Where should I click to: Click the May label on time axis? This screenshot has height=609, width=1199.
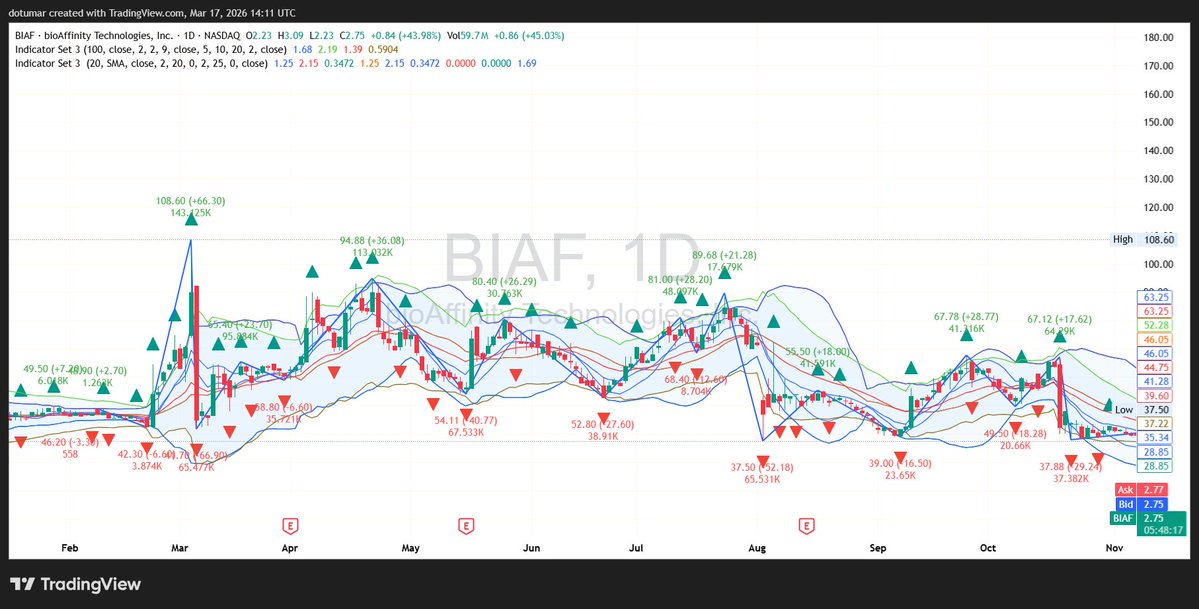[411, 549]
